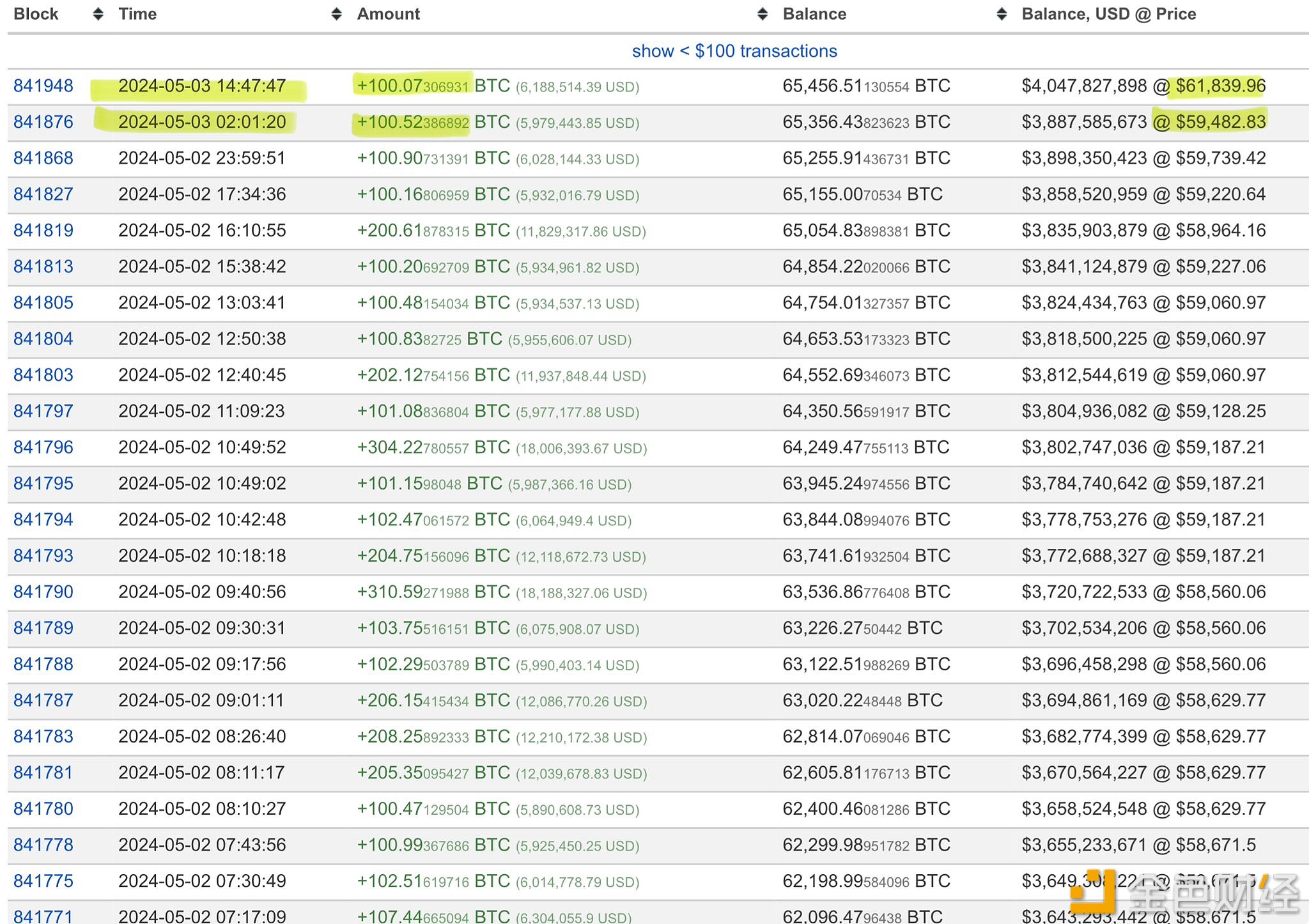Open block 841789

tap(43, 628)
